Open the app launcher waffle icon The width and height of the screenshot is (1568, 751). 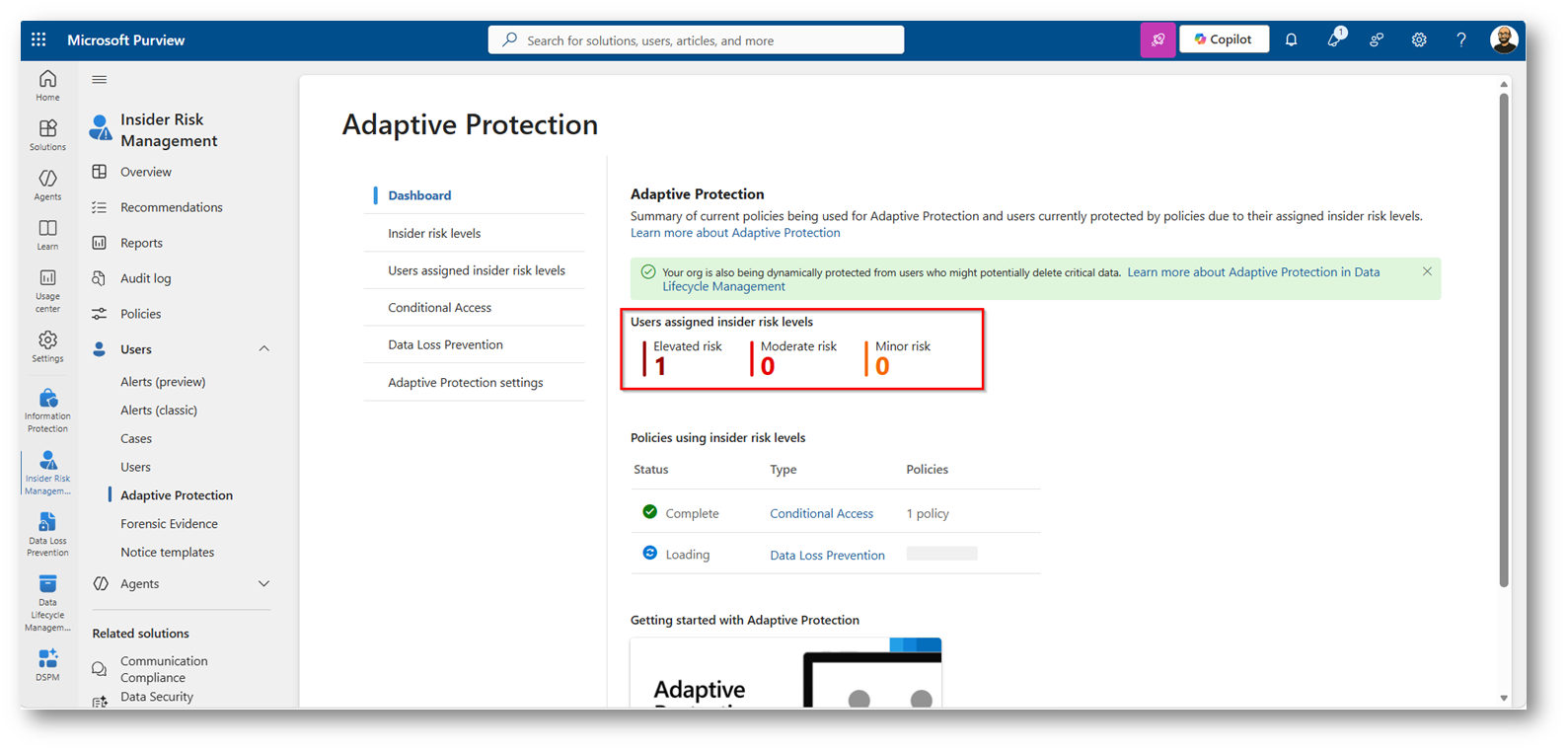coord(38,39)
